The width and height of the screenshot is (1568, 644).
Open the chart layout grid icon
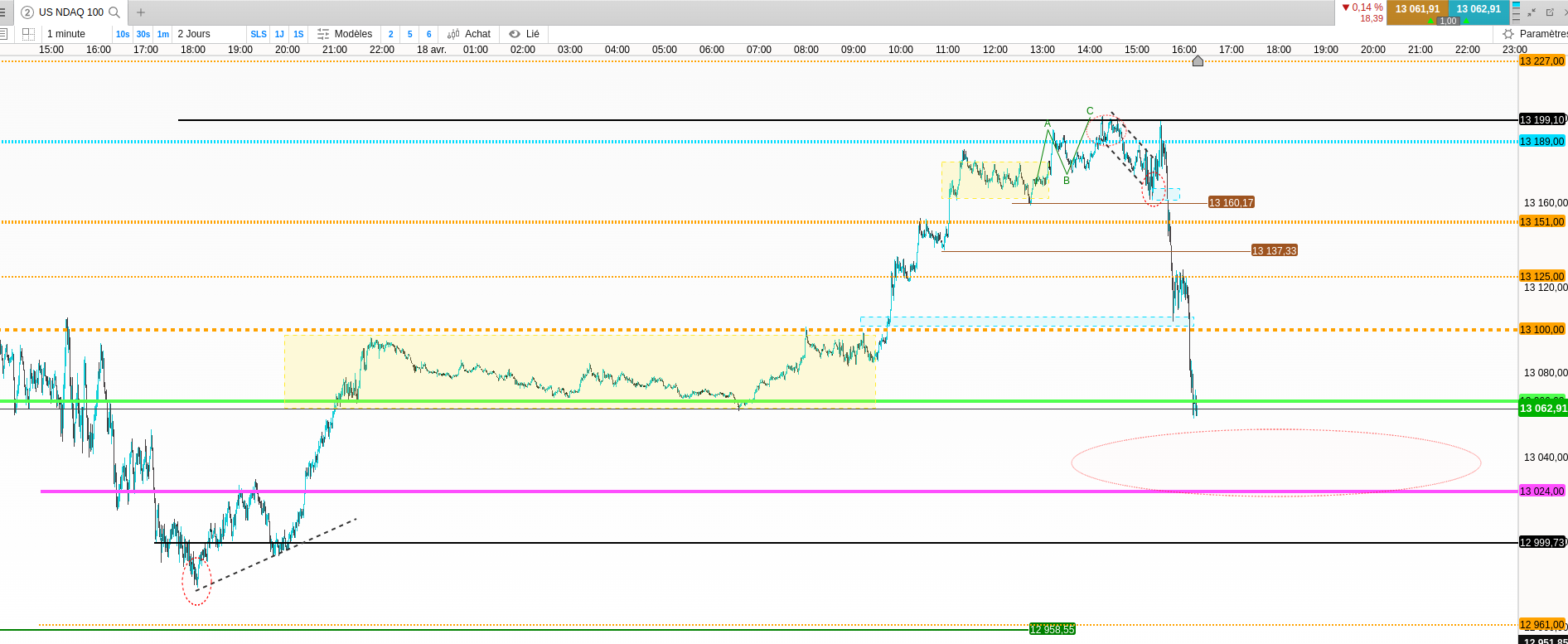(28, 34)
